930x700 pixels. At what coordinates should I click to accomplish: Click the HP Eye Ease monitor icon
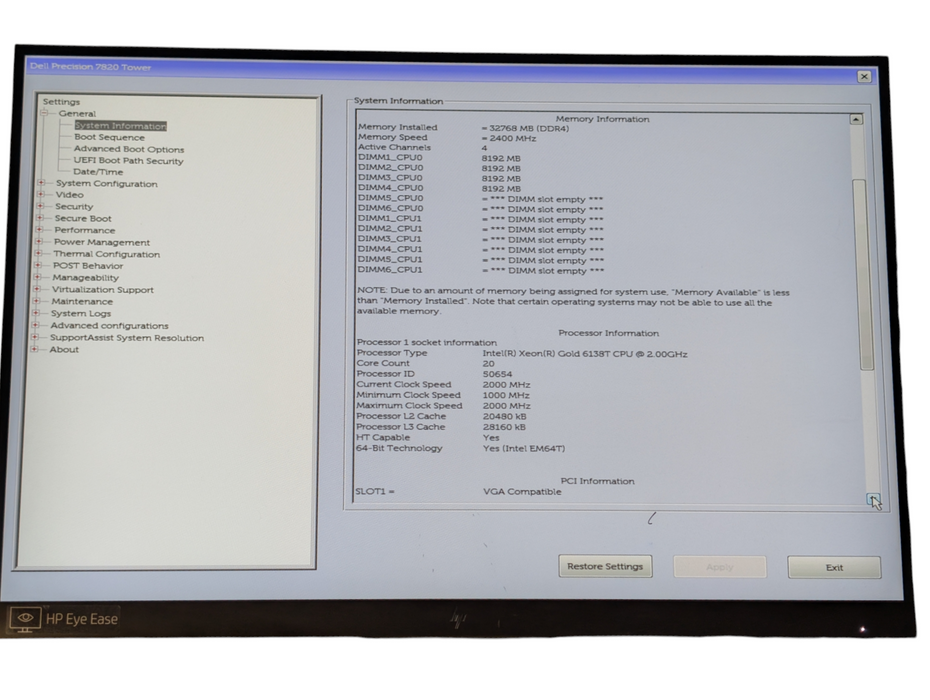click(x=25, y=619)
